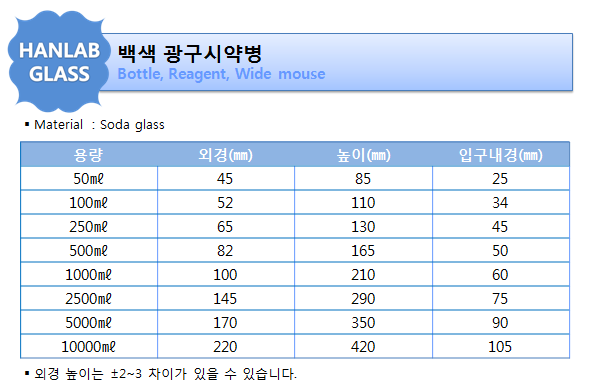Viewport: 589px width, 391px height.
Task: Click the 100㎖ capacity cell
Action: point(89,203)
